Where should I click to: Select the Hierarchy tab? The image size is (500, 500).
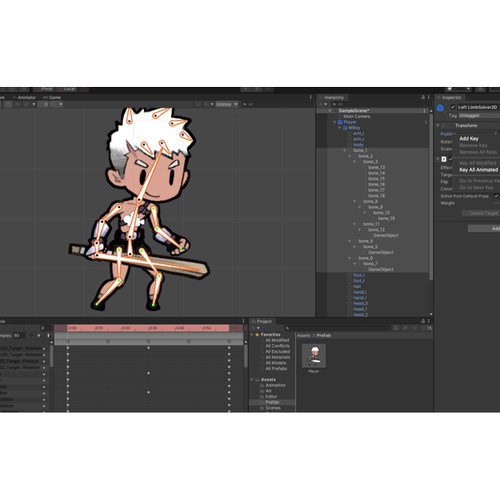click(334, 97)
